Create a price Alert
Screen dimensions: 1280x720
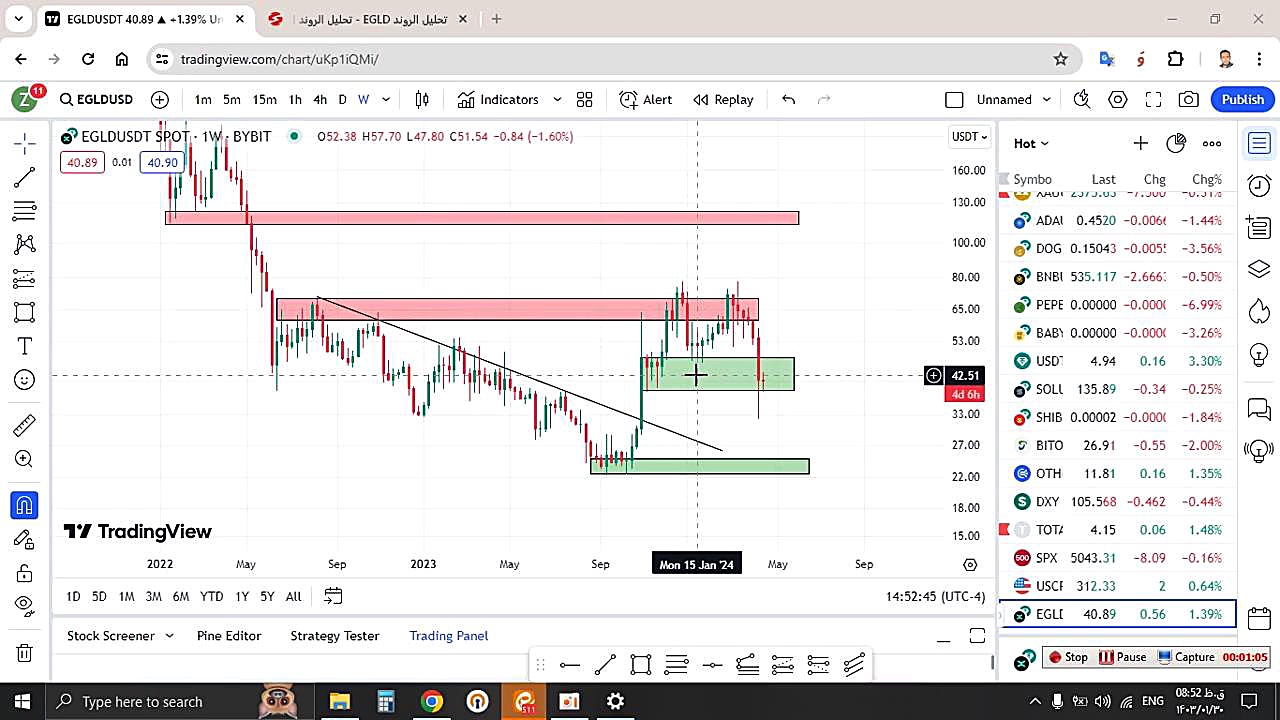645,99
